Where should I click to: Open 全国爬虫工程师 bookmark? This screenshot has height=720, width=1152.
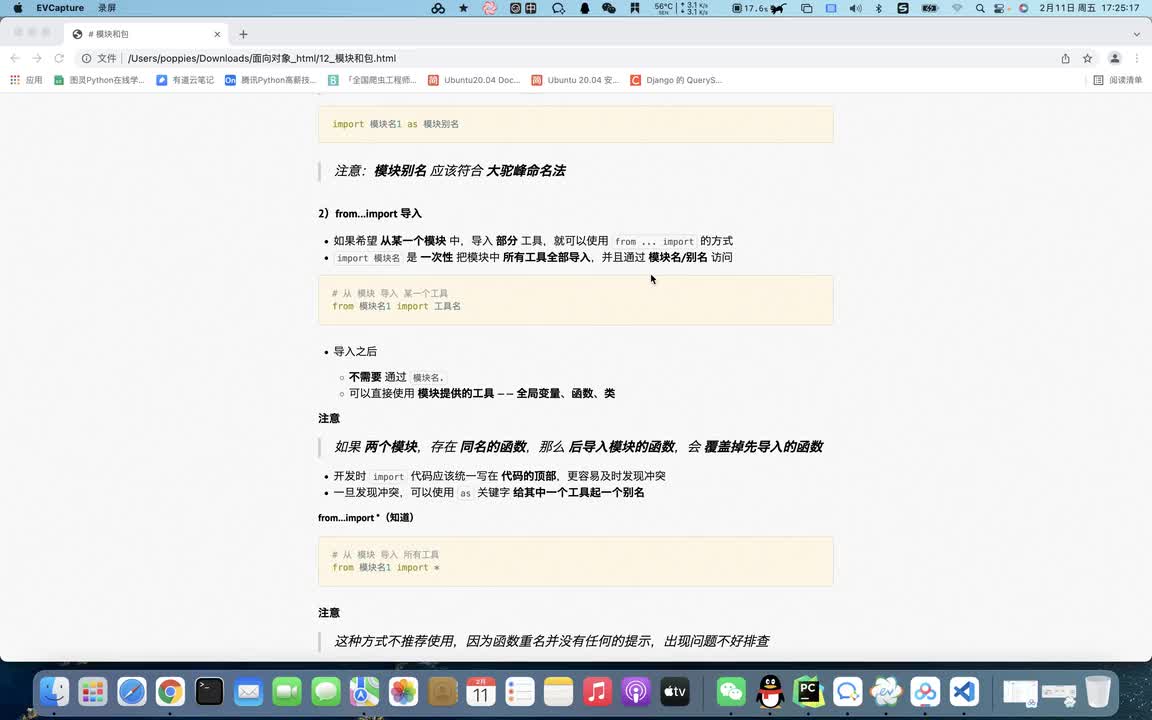point(372,80)
